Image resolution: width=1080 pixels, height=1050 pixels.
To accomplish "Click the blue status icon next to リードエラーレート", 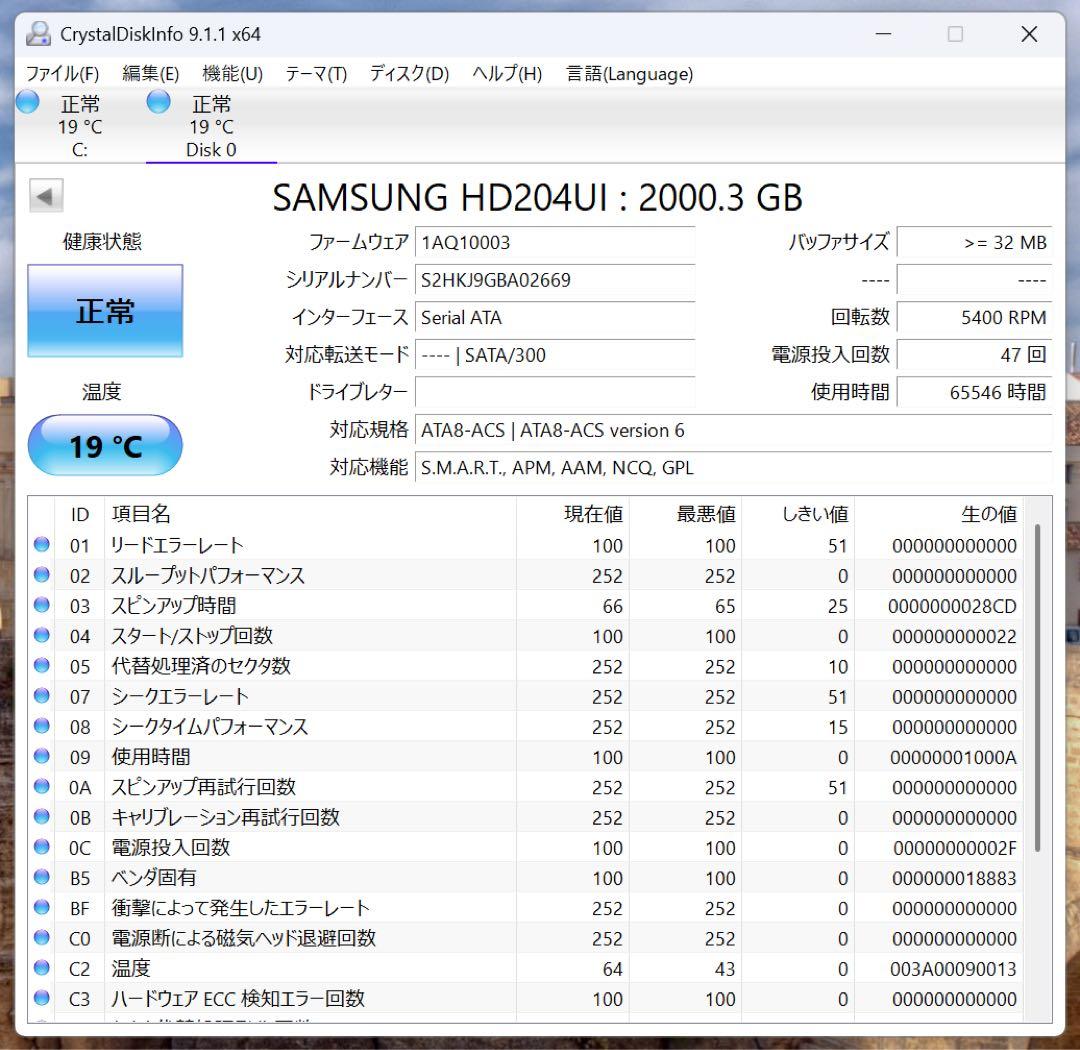I will [x=41, y=544].
